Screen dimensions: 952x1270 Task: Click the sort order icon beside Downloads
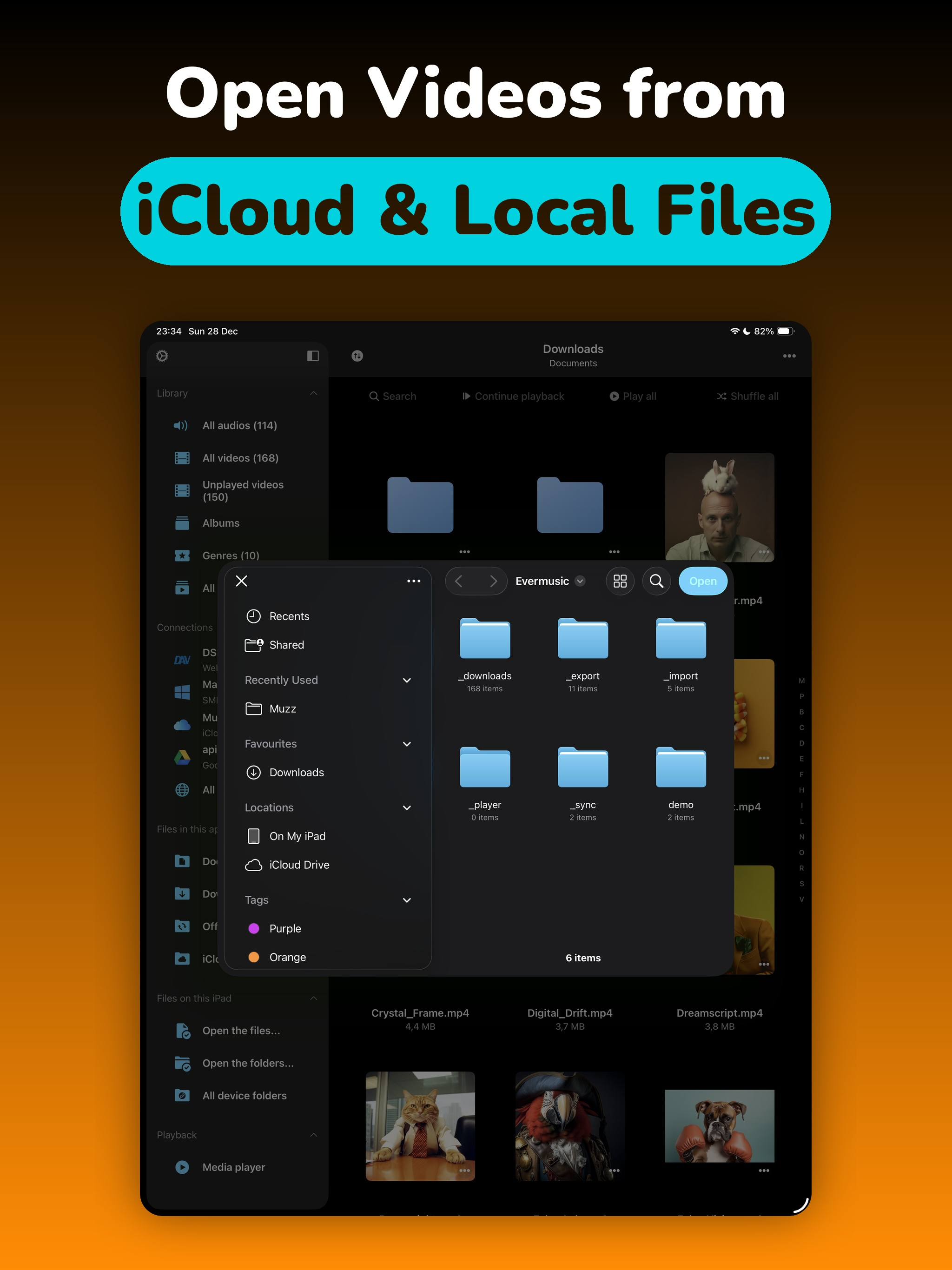click(357, 356)
